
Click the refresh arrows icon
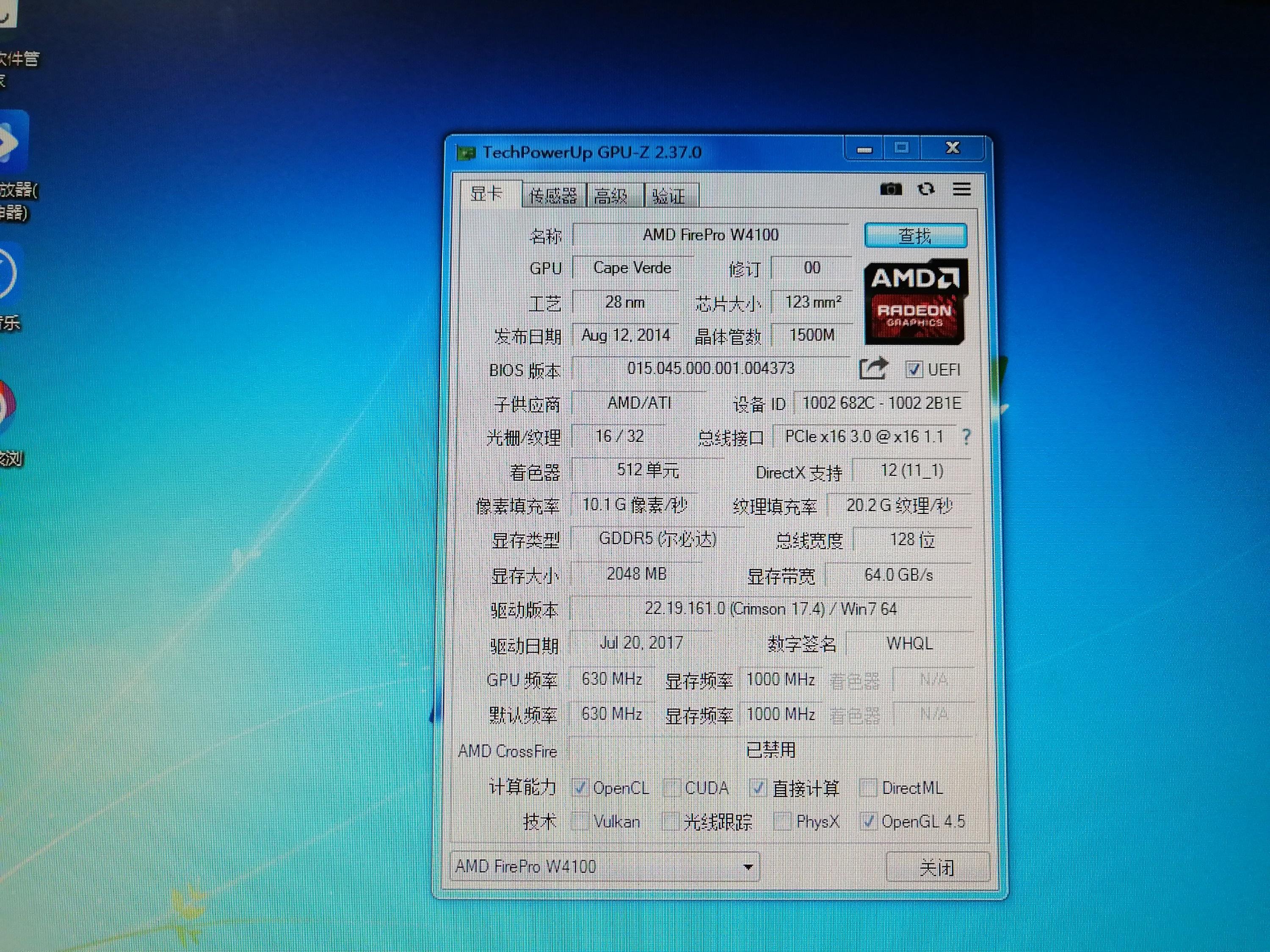click(926, 189)
